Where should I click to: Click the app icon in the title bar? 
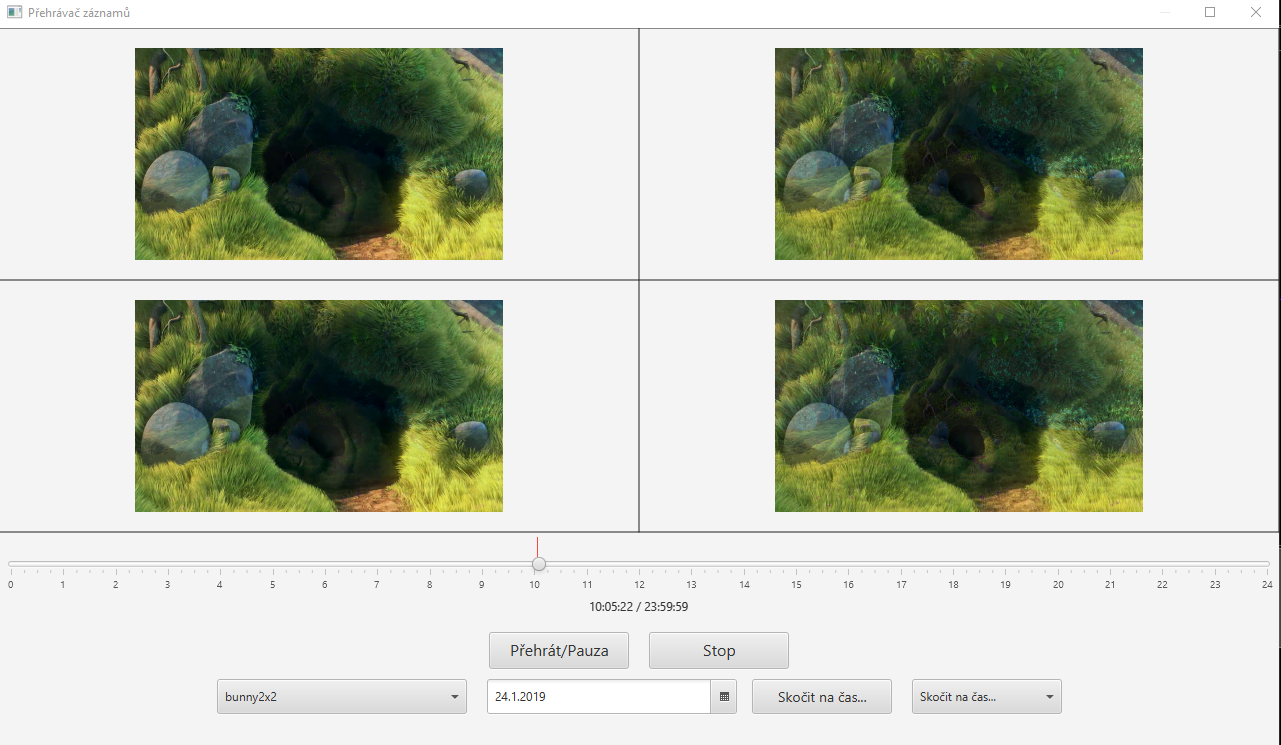point(14,13)
